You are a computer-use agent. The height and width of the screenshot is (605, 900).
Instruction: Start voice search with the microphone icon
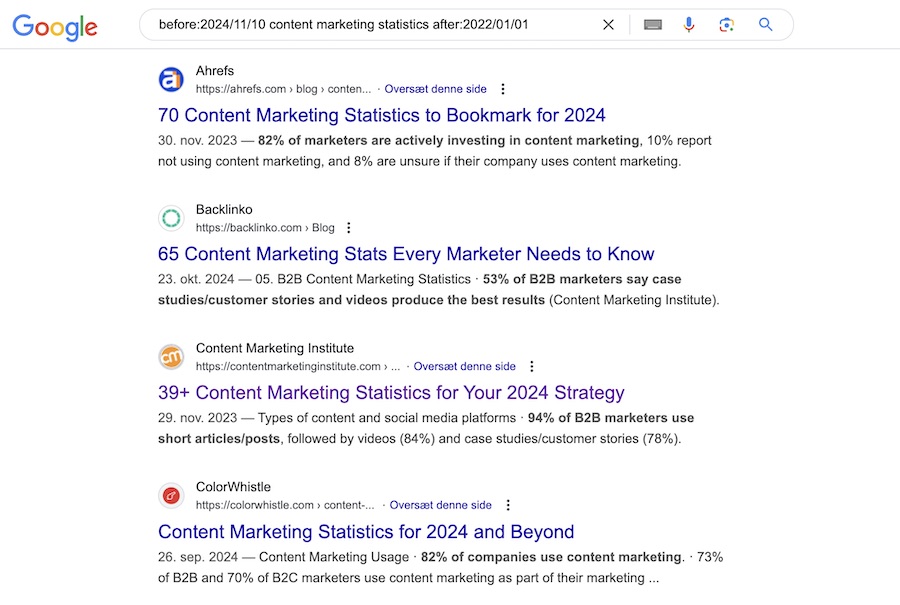point(689,24)
